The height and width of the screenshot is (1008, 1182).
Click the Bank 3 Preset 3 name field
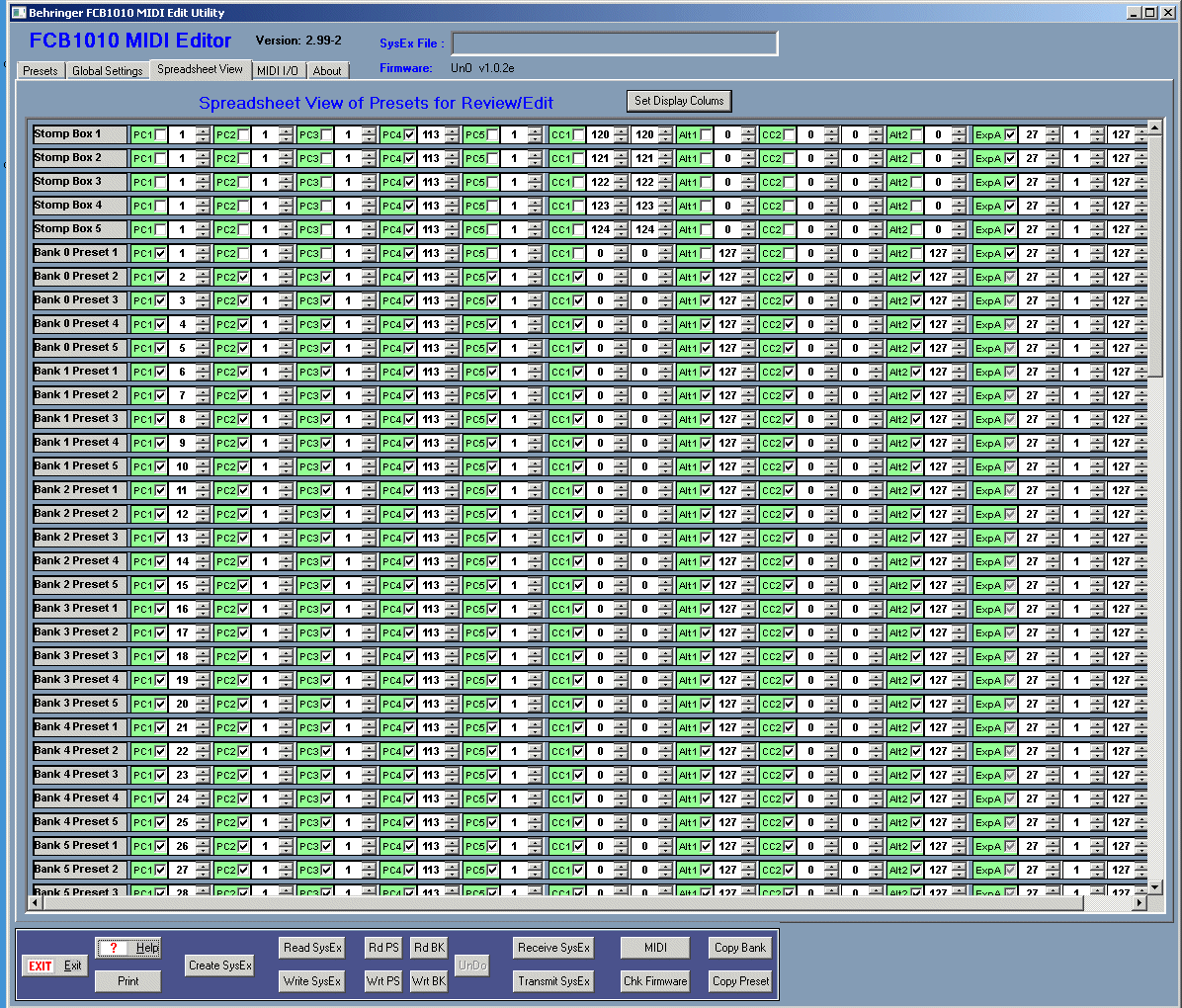coord(79,656)
